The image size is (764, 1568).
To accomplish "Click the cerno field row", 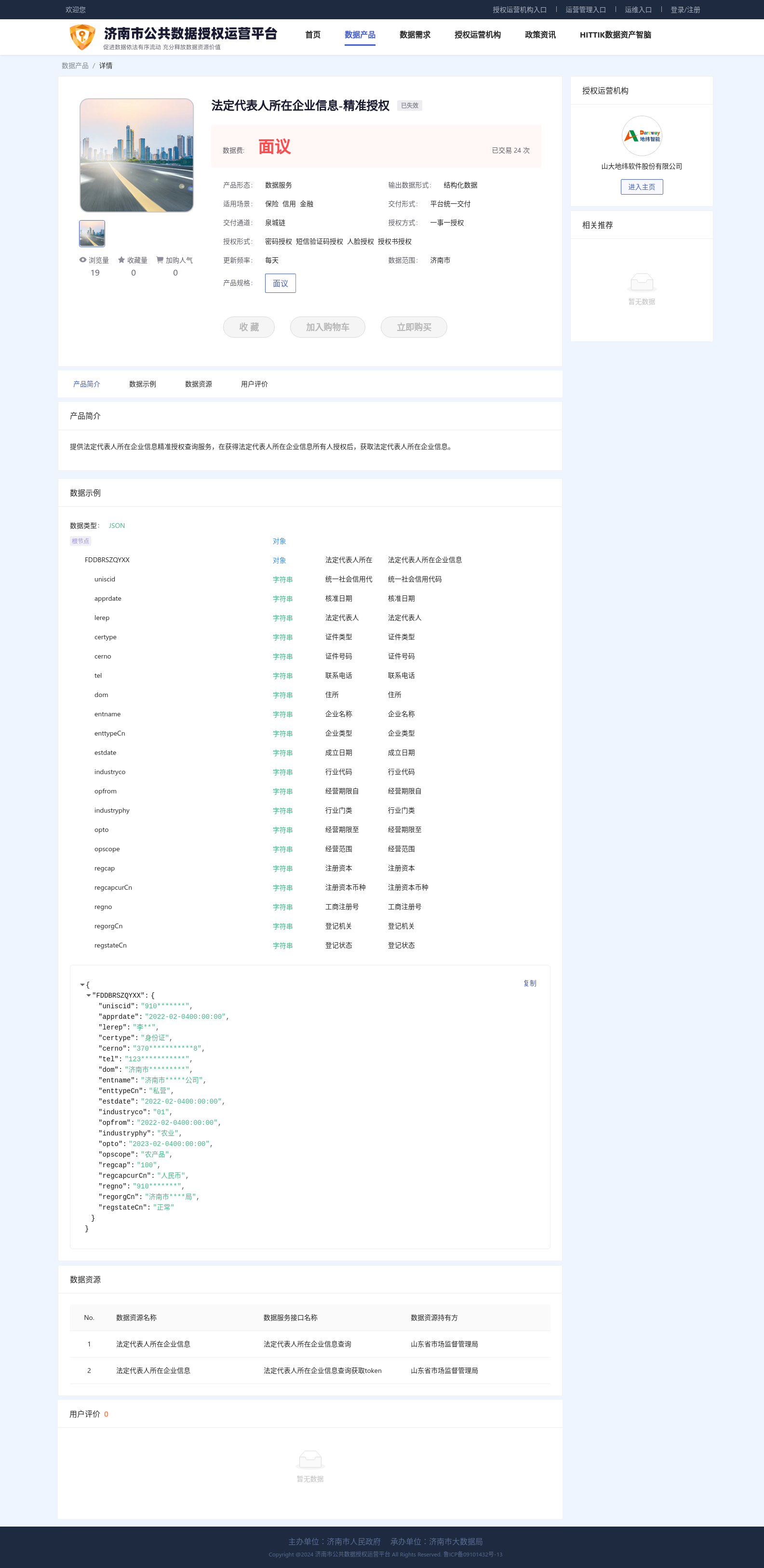I will pyautogui.click(x=310, y=656).
